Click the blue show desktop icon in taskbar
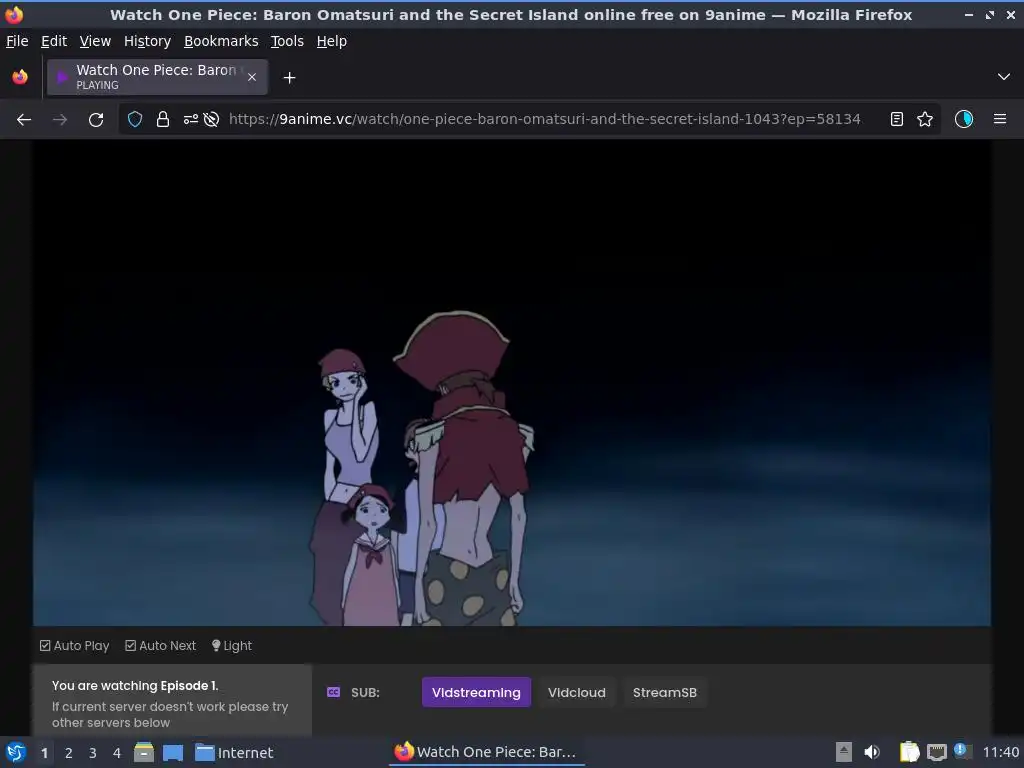This screenshot has width=1024, height=768. [x=173, y=753]
